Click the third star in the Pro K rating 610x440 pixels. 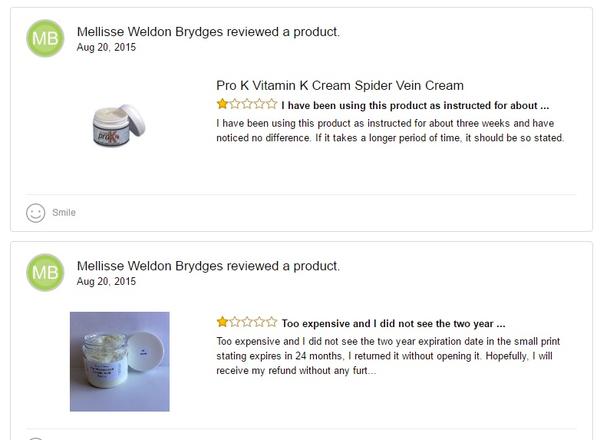[x=247, y=104]
